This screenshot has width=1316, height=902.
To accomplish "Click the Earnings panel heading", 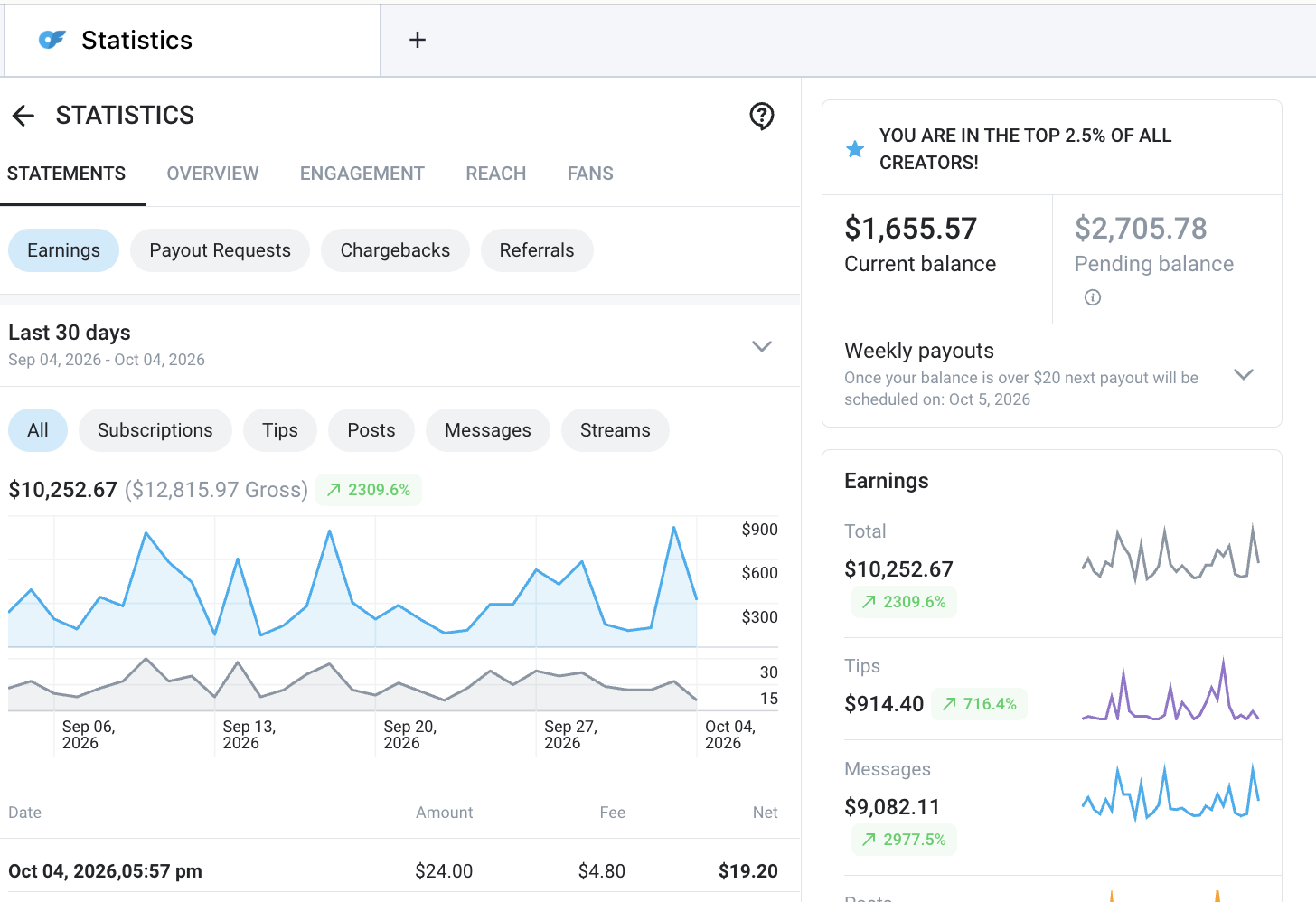I will (887, 481).
